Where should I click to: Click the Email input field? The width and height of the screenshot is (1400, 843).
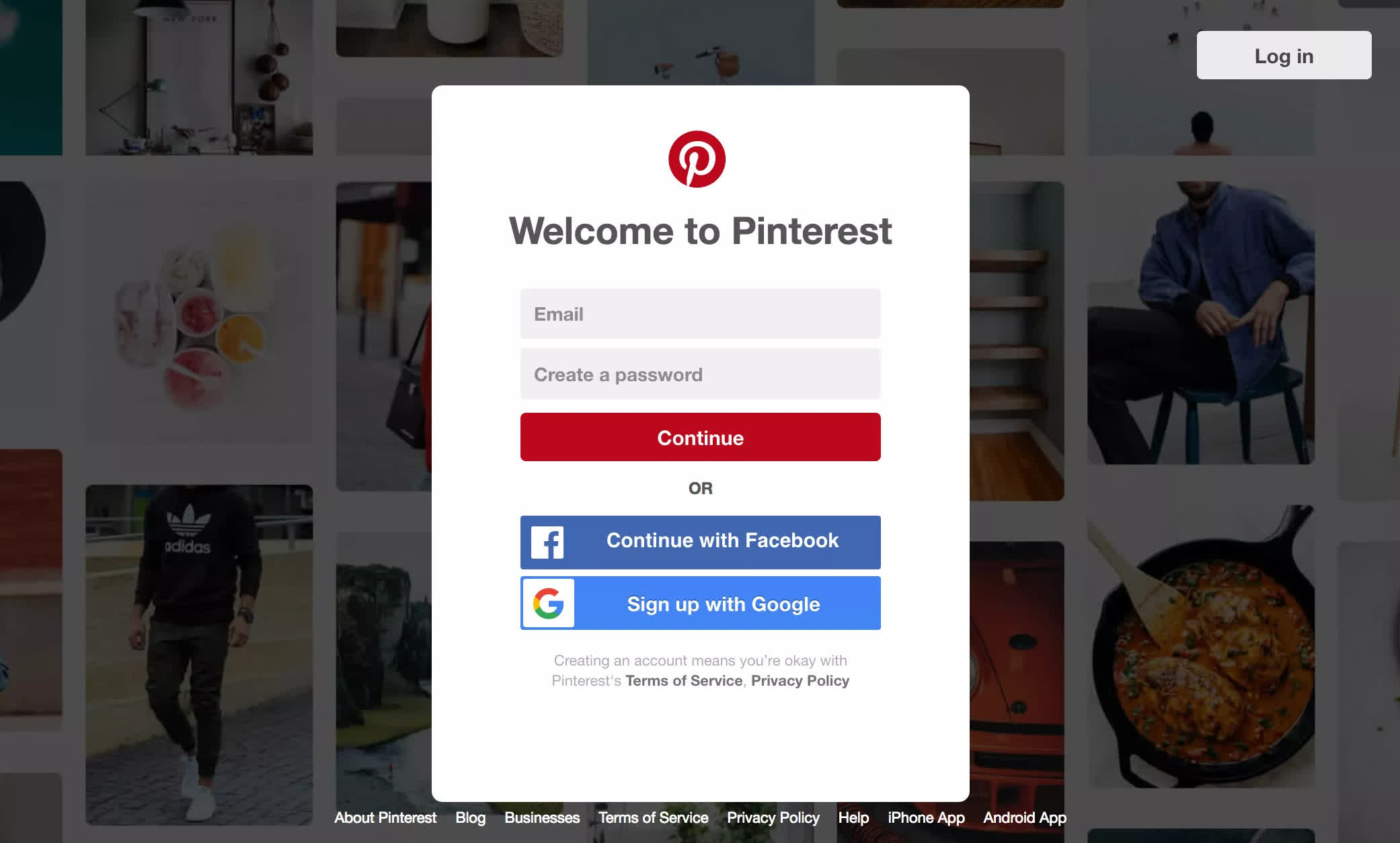click(700, 314)
